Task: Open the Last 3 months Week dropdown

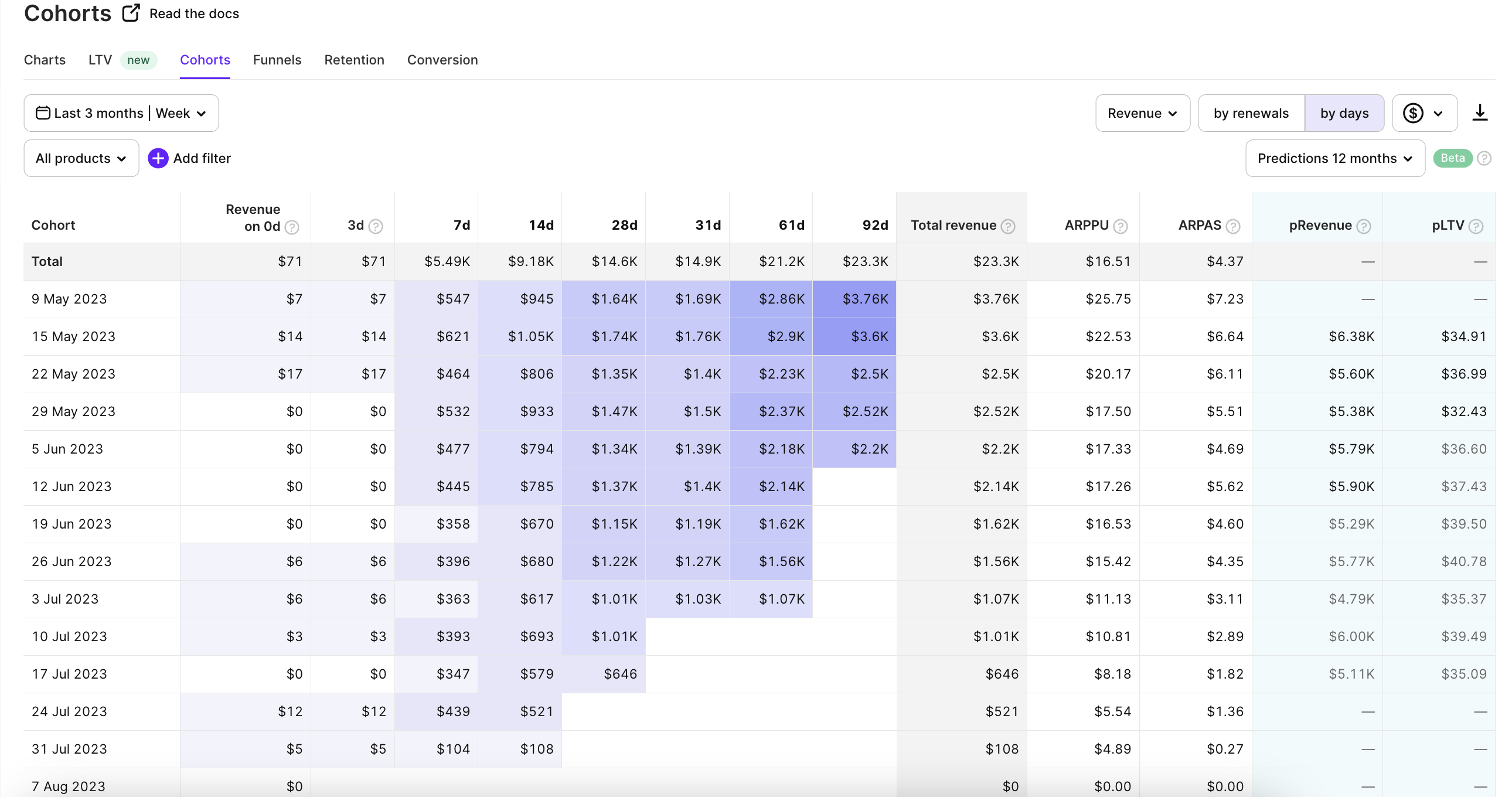Action: coord(121,113)
